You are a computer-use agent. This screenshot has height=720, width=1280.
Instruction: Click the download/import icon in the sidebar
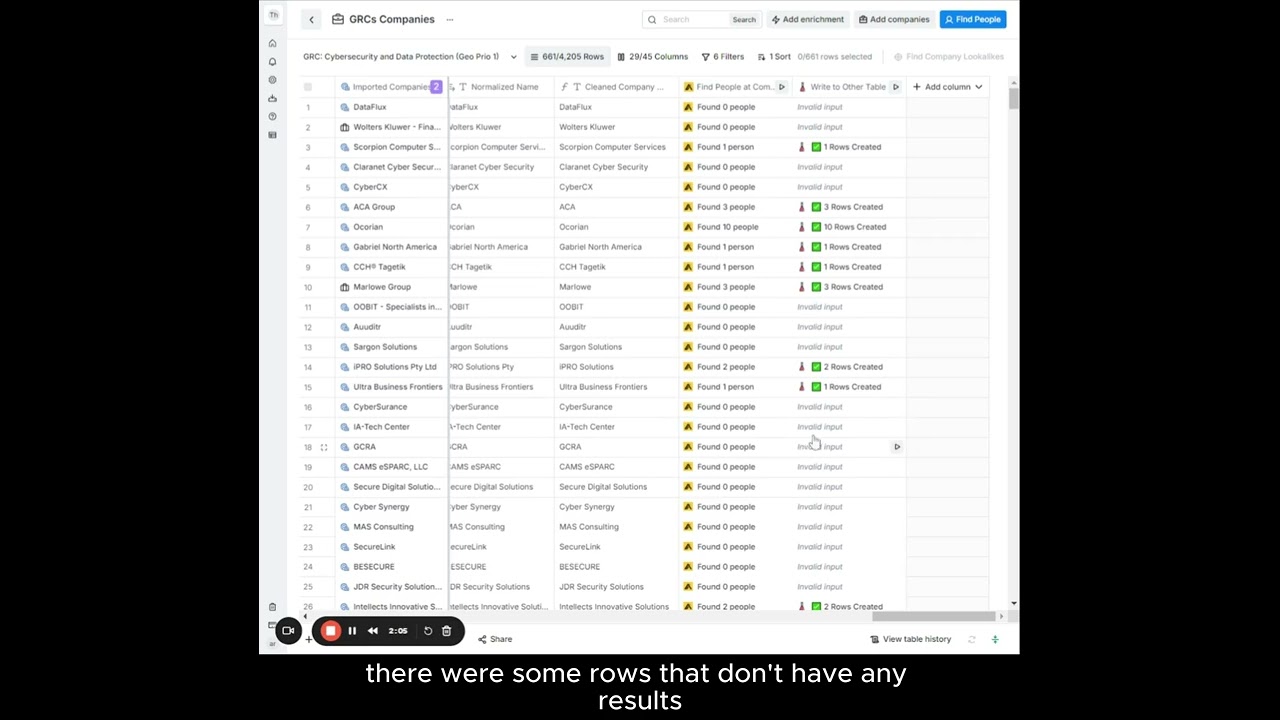272,98
